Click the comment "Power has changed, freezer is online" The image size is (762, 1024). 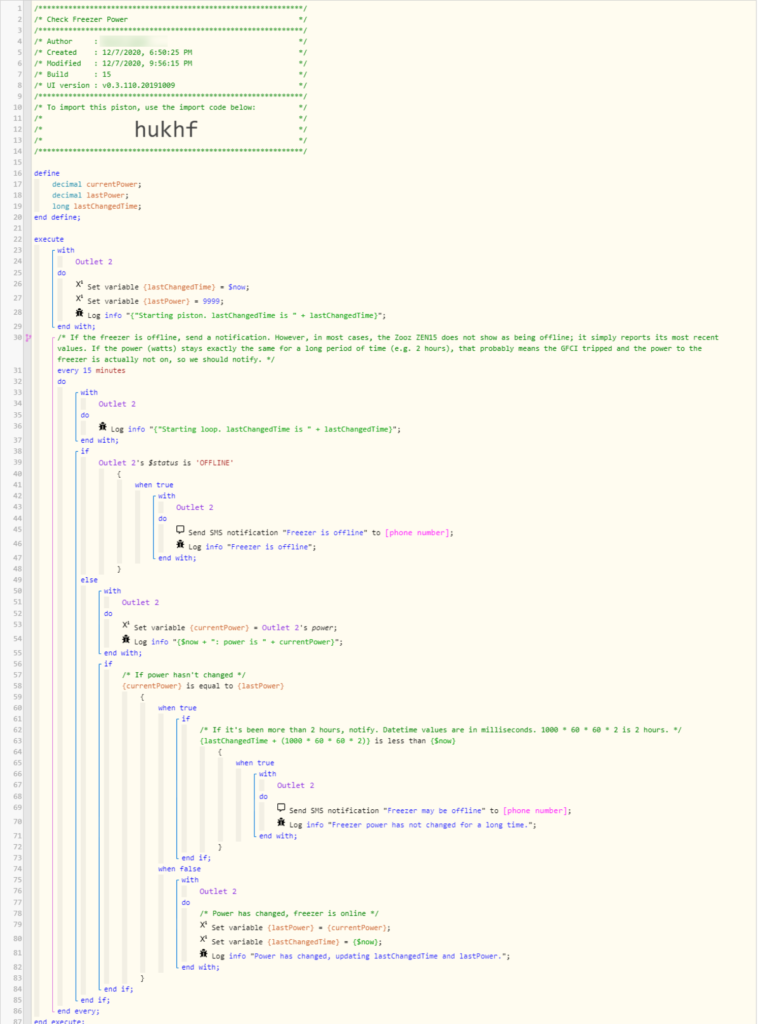point(289,914)
